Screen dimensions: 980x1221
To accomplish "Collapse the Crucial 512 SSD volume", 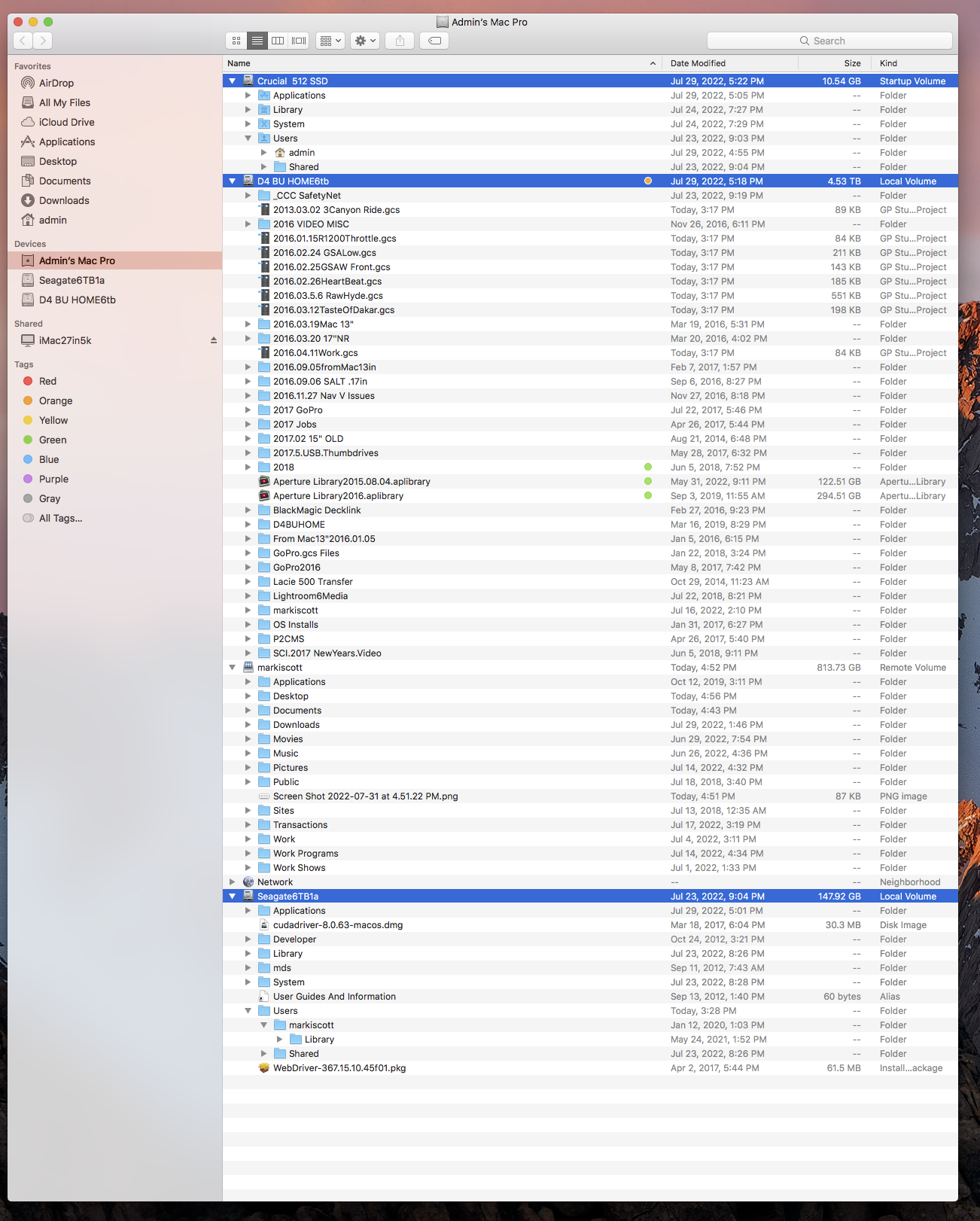I will 232,81.
